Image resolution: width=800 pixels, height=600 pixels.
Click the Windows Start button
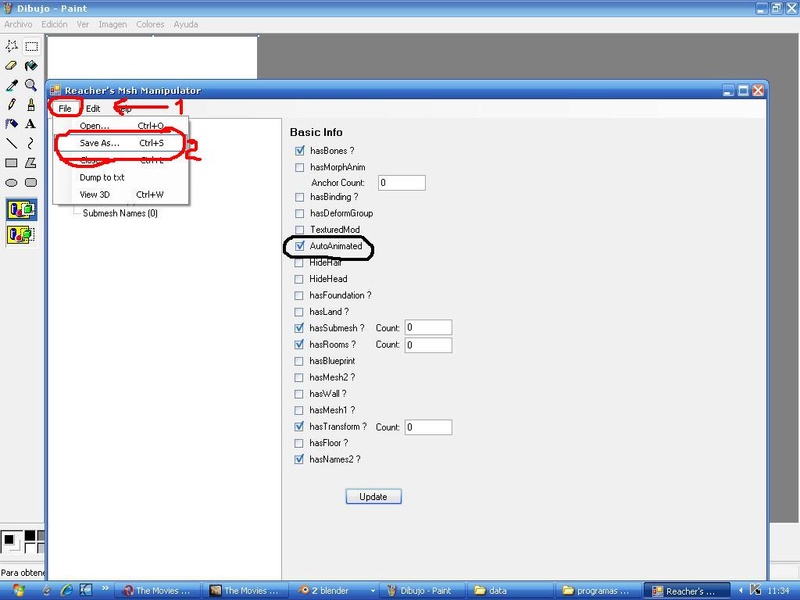(17, 590)
